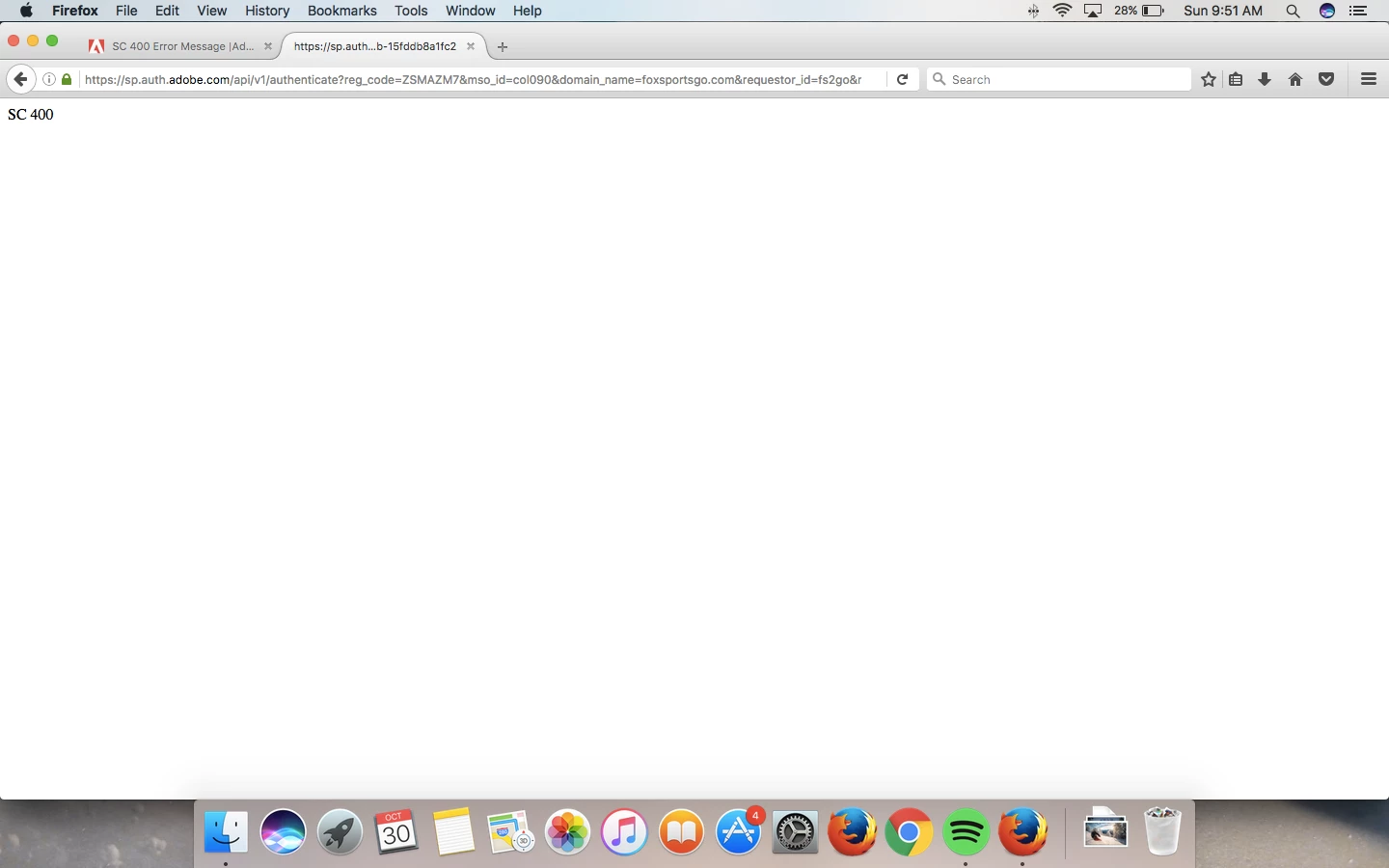Open Wi-Fi status menu
The width and height of the screenshot is (1389, 868).
tap(1062, 11)
